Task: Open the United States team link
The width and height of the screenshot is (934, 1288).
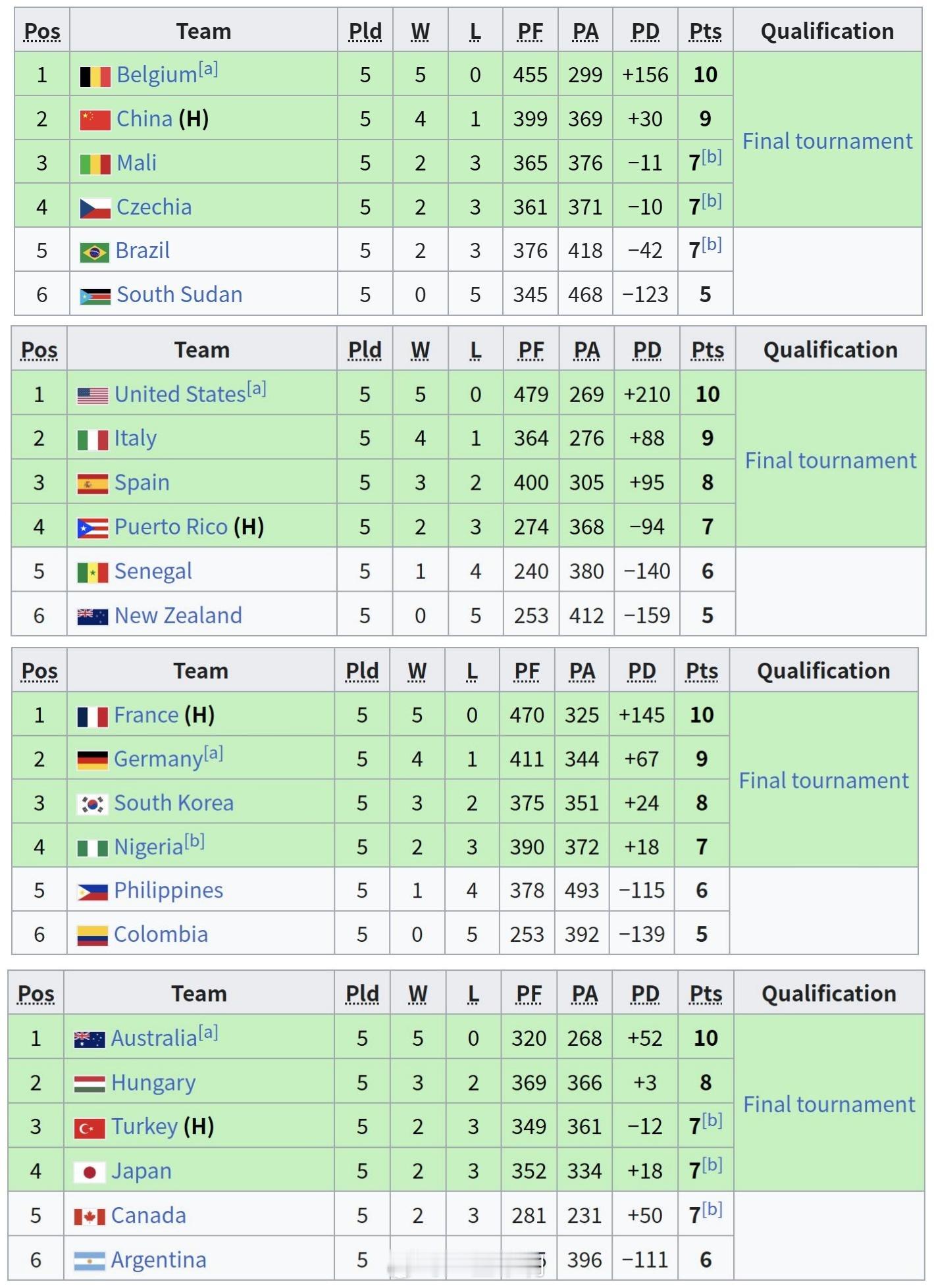Action: (180, 395)
